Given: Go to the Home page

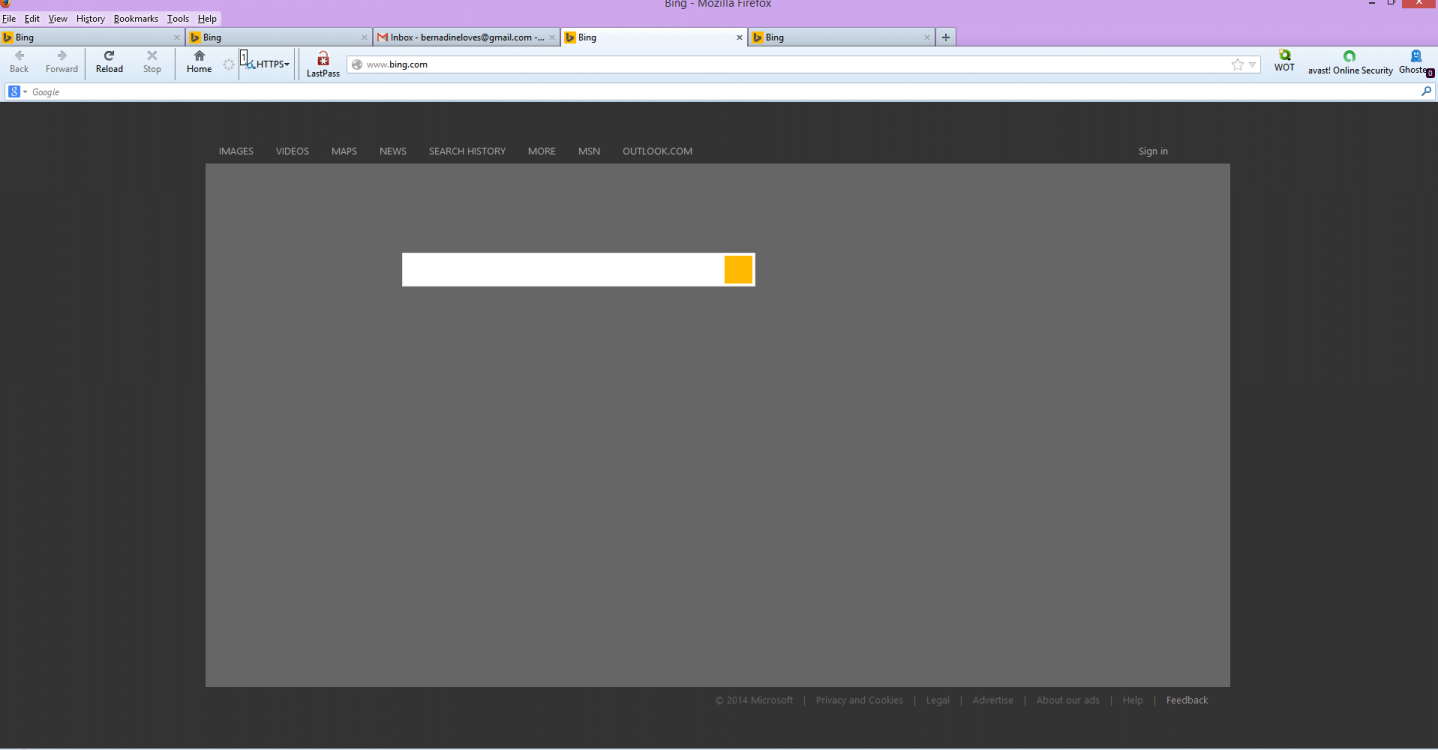Looking at the screenshot, I should click(x=199, y=62).
